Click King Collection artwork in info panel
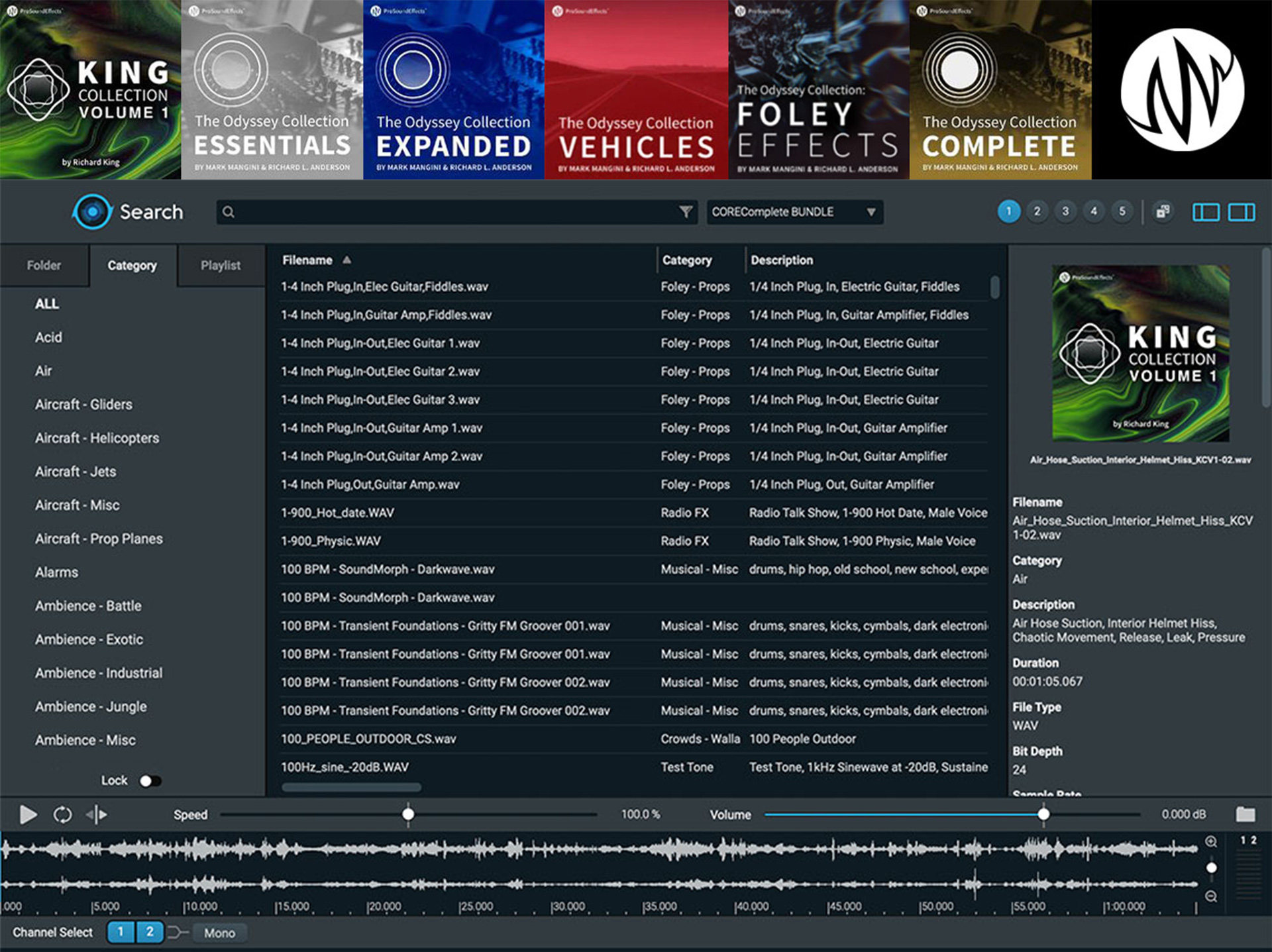The width and height of the screenshot is (1272, 952). click(1141, 353)
